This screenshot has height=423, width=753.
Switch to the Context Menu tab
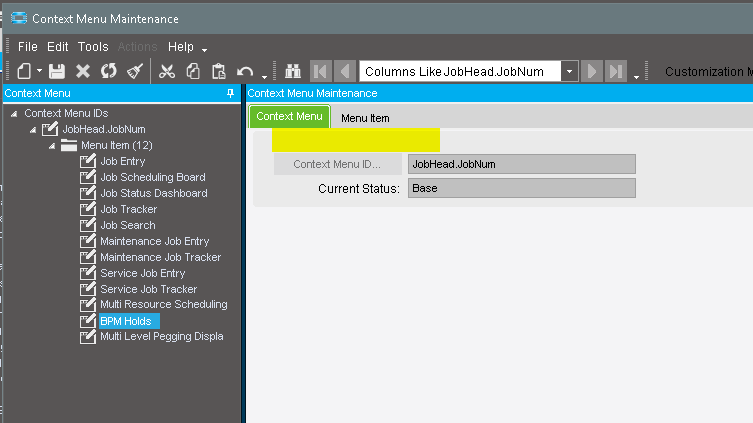289,117
